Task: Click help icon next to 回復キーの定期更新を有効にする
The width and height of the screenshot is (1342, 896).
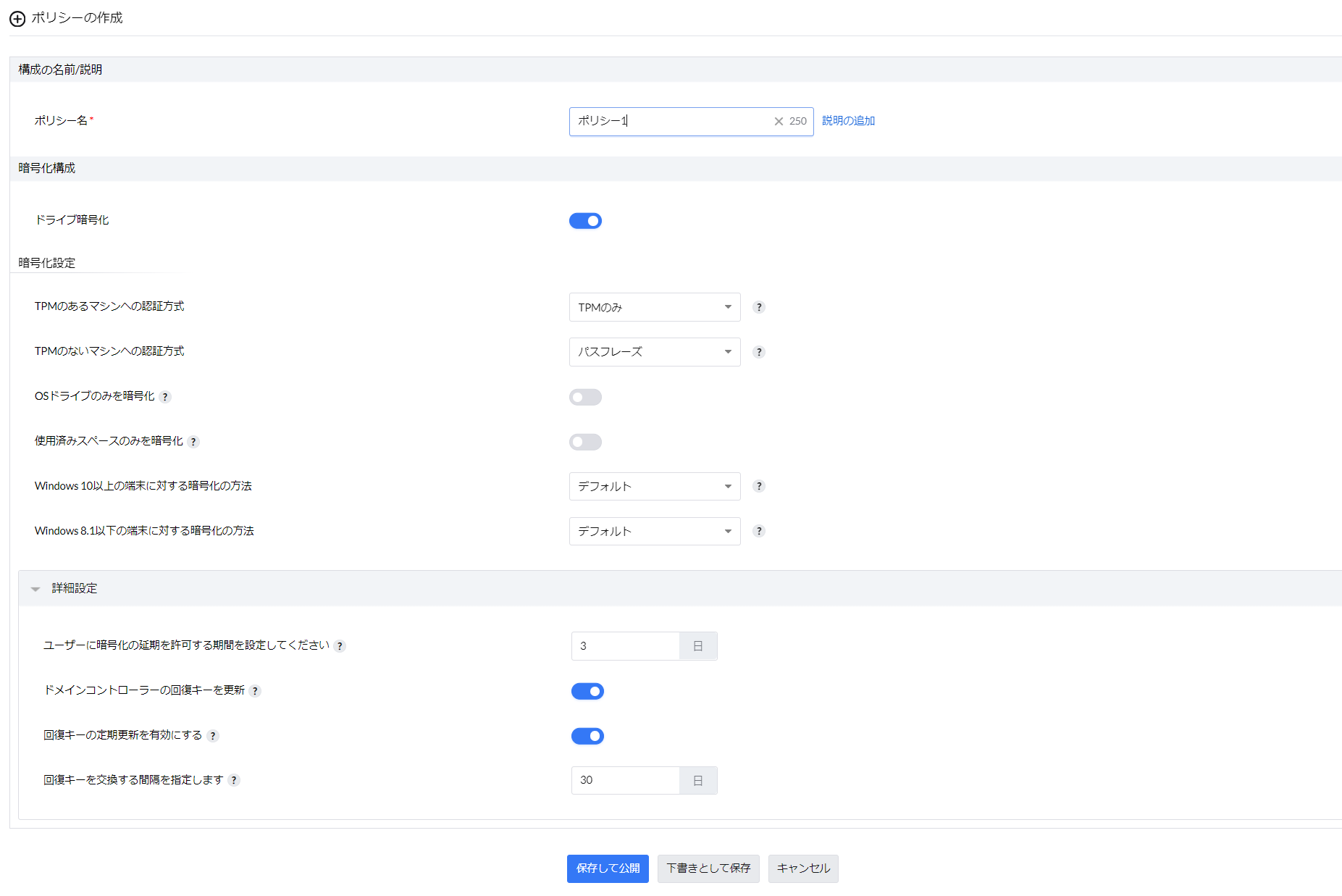Action: [x=212, y=736]
